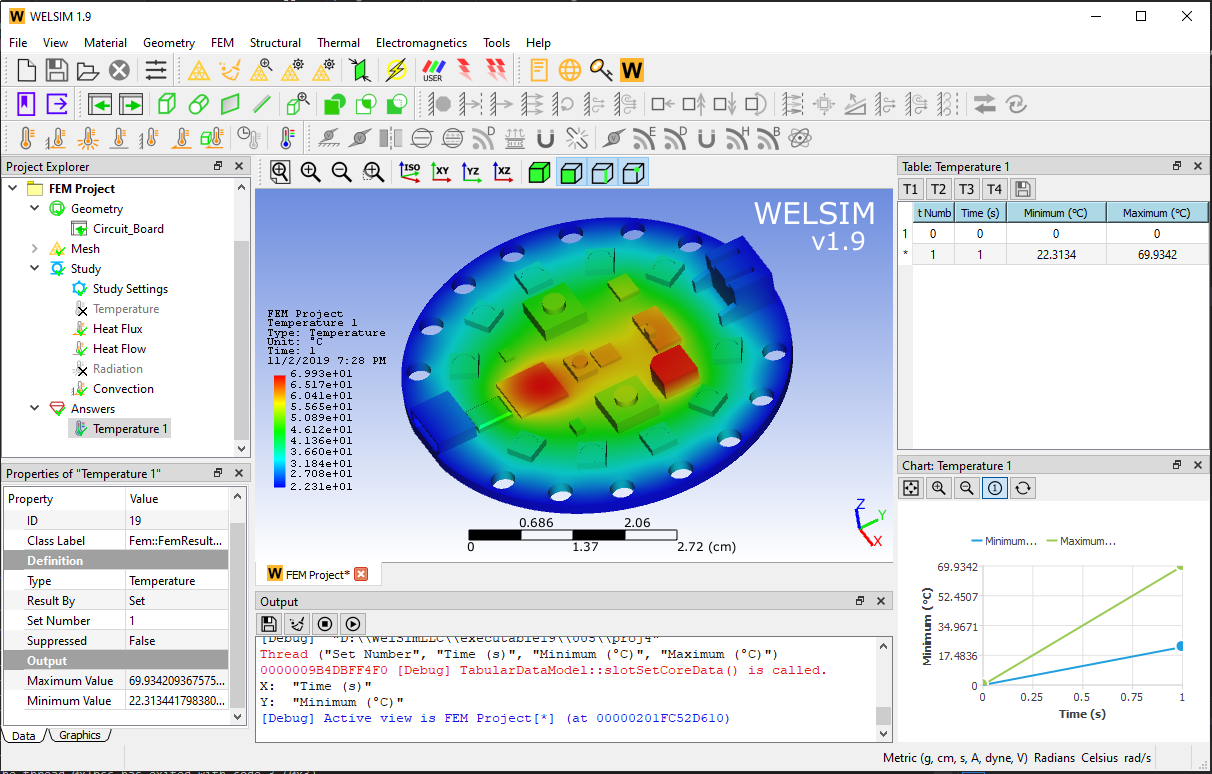This screenshot has height=774, width=1212.
Task: Toggle the shaded solid green cube display mode
Action: pos(539,172)
